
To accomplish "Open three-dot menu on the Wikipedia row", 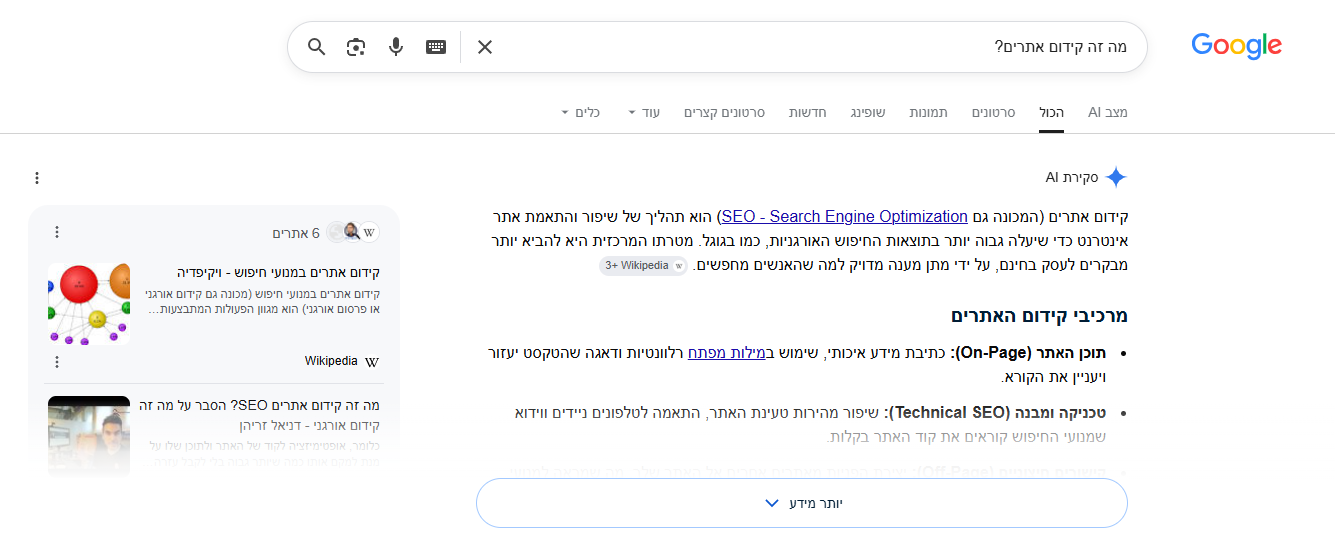I will [x=57, y=361].
